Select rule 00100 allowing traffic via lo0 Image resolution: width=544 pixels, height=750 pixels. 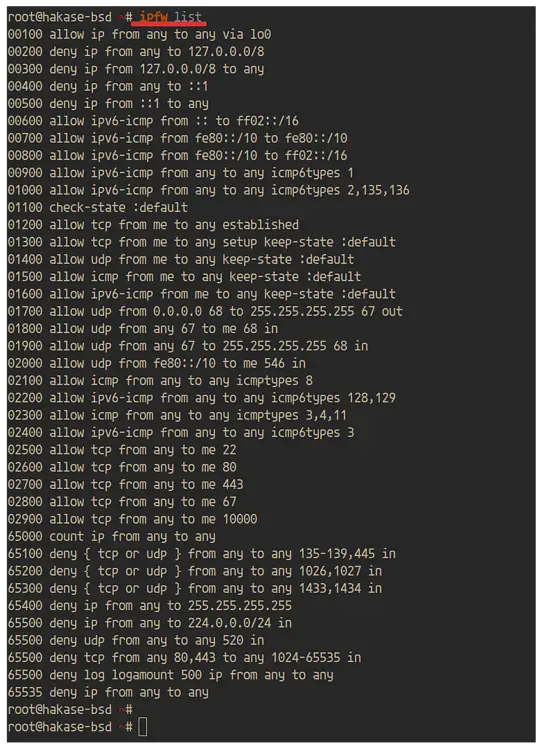coord(139,34)
